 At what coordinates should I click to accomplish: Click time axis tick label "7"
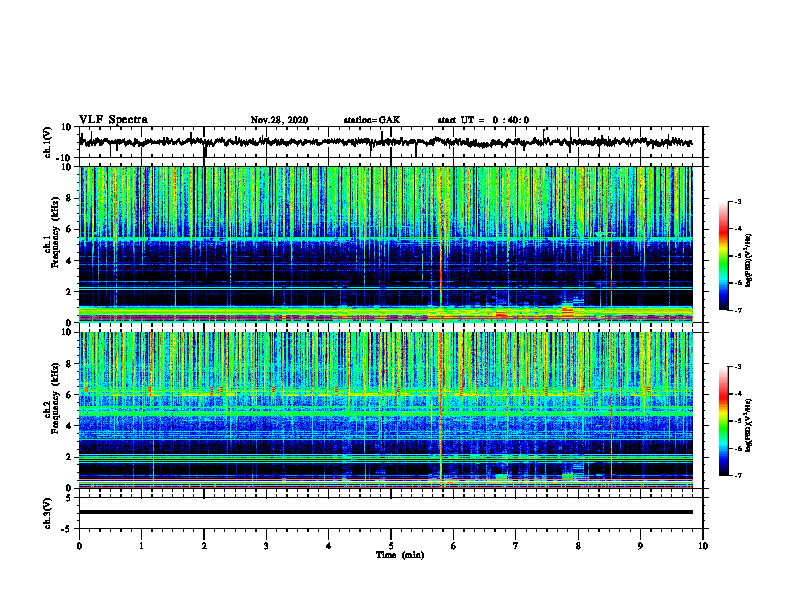click(x=516, y=546)
